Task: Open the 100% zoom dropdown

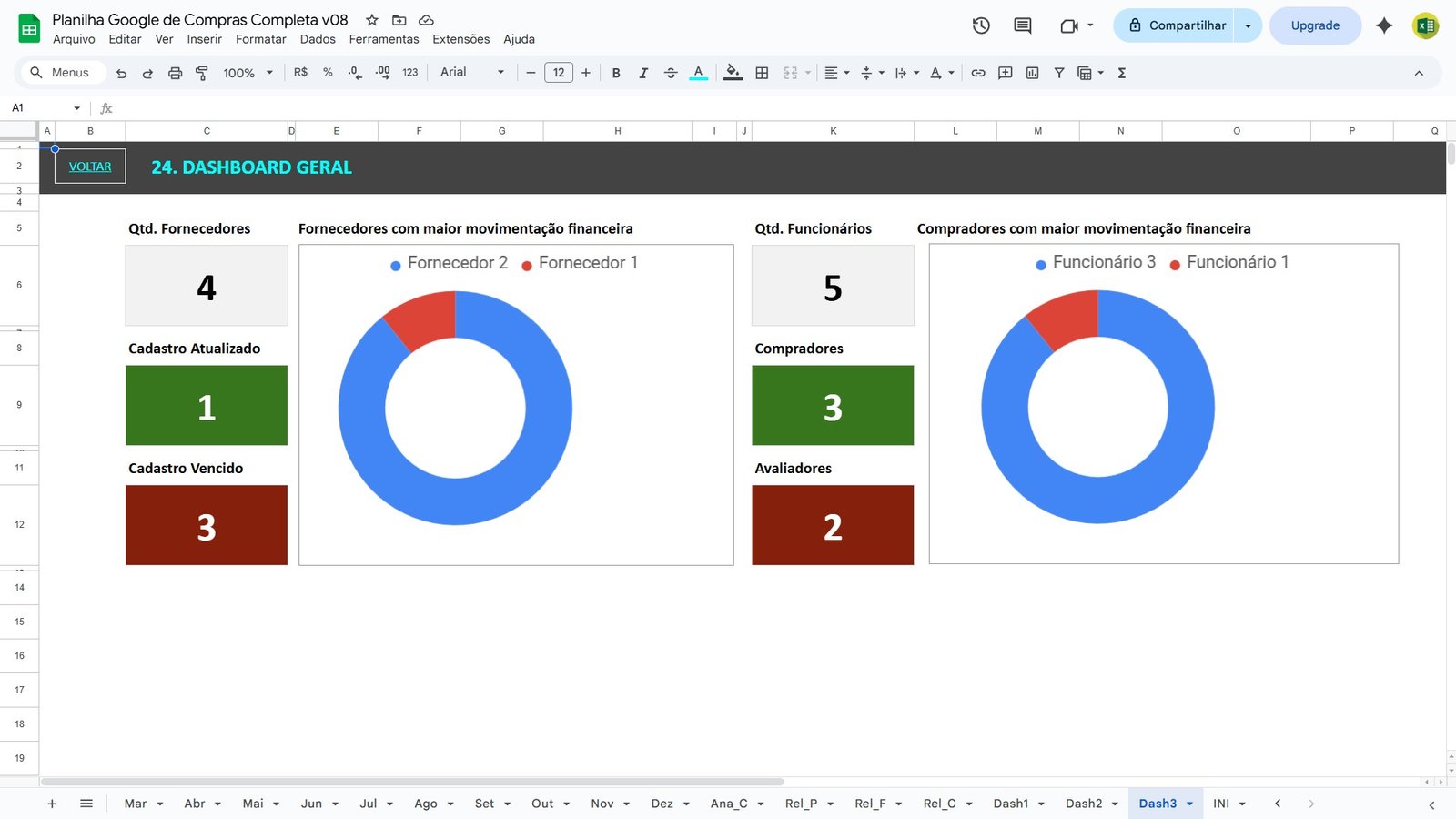Action: (245, 72)
